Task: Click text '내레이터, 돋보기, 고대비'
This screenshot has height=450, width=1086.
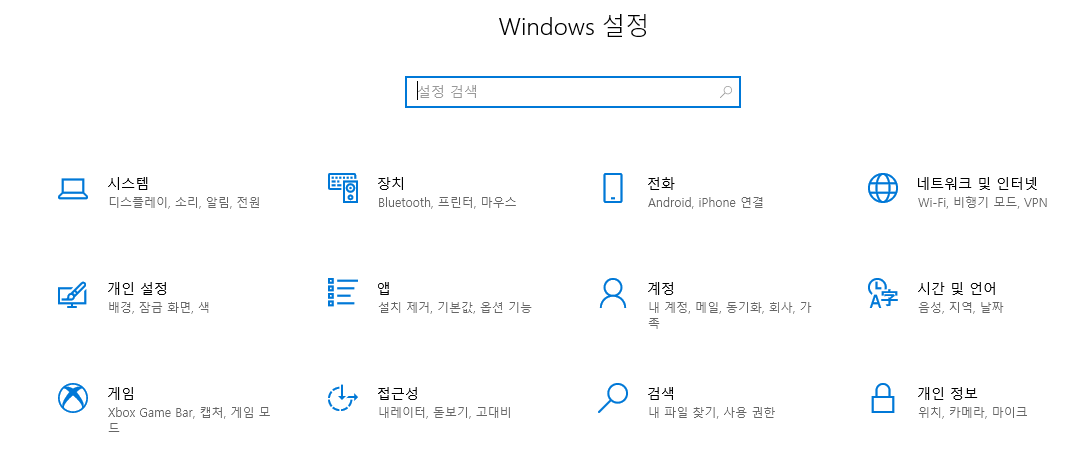Action: pos(445,413)
